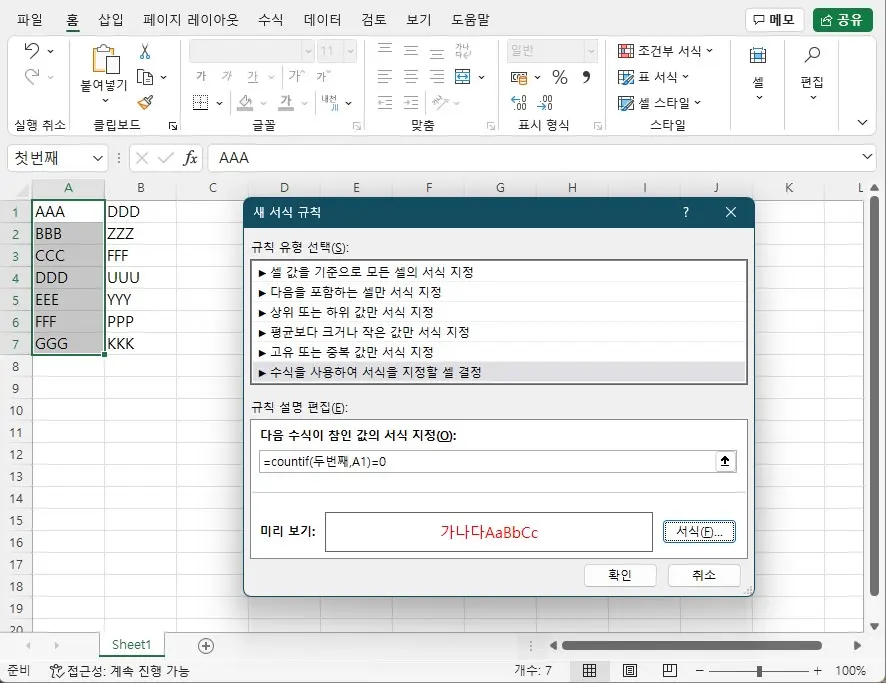Select the Sheet1 sheet tab
The width and height of the screenshot is (886, 683).
[x=131, y=647]
